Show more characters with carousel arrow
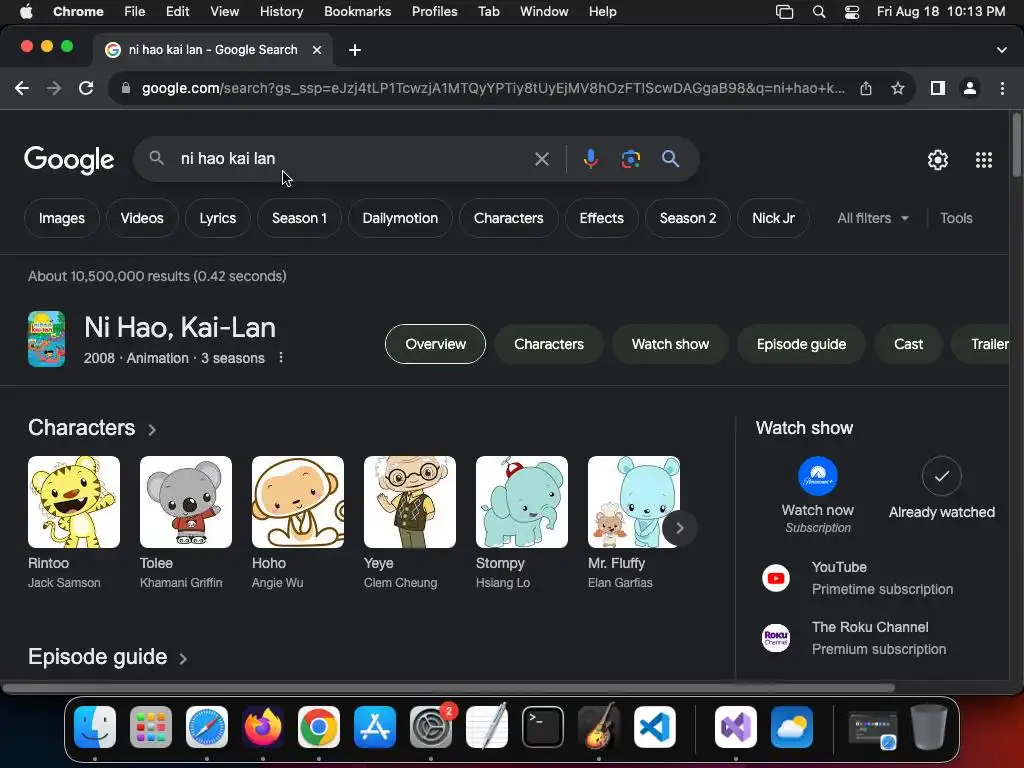 coord(679,528)
